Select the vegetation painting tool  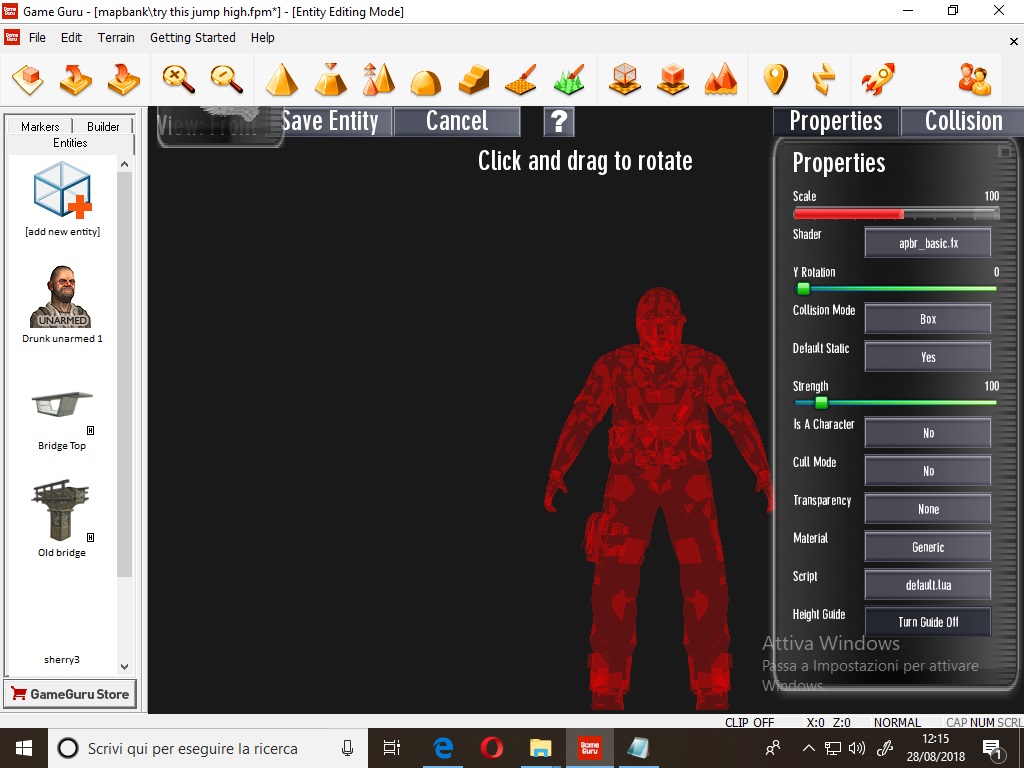pos(569,78)
